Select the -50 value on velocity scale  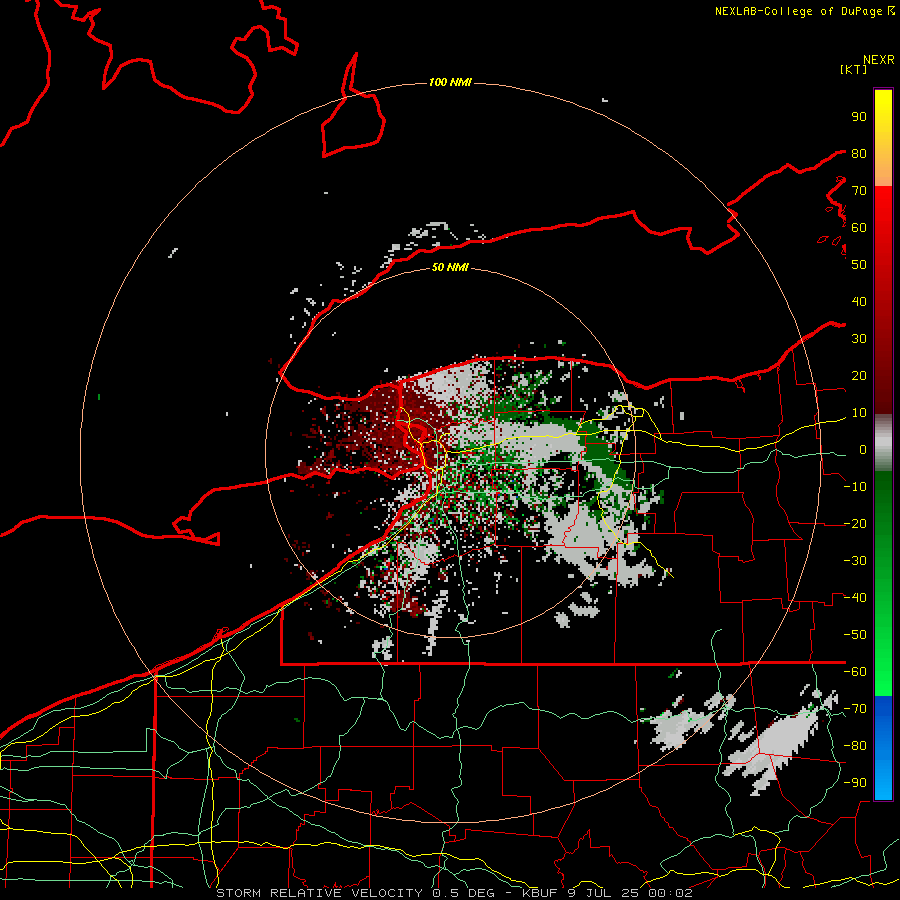click(855, 635)
